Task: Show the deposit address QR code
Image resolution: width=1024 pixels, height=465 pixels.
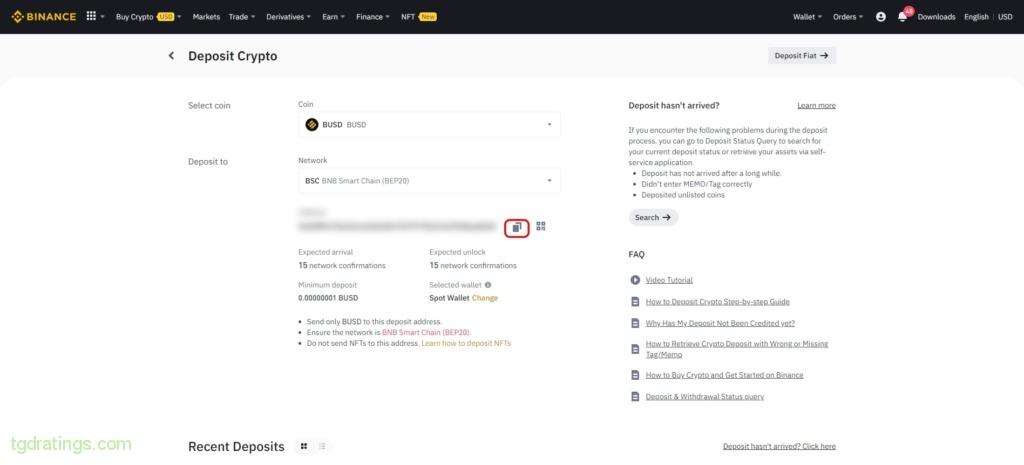Action: pos(541,226)
